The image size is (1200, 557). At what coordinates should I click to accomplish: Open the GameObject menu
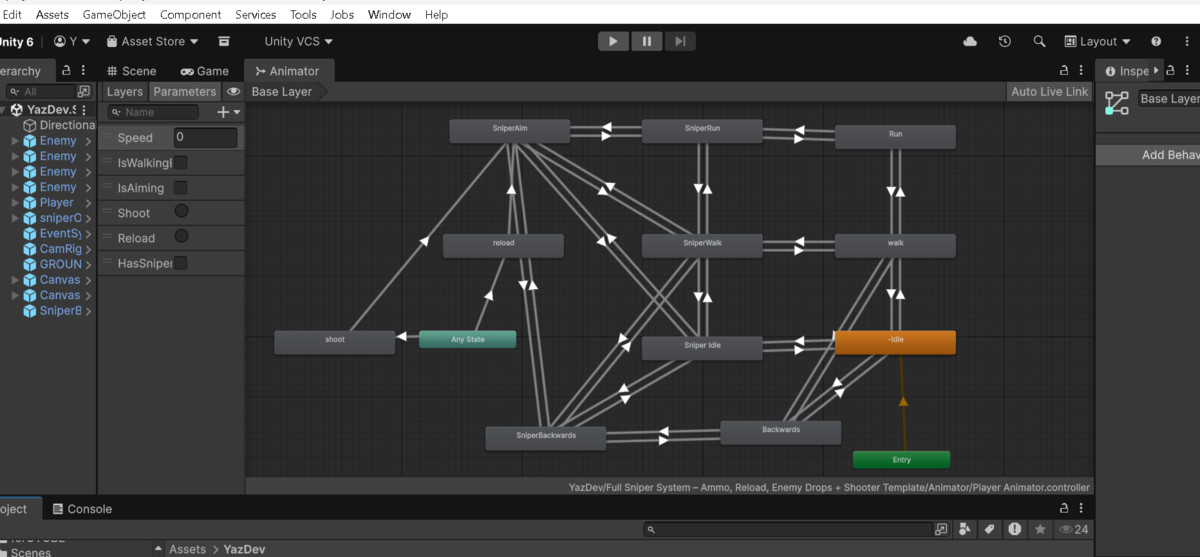[x=114, y=14]
